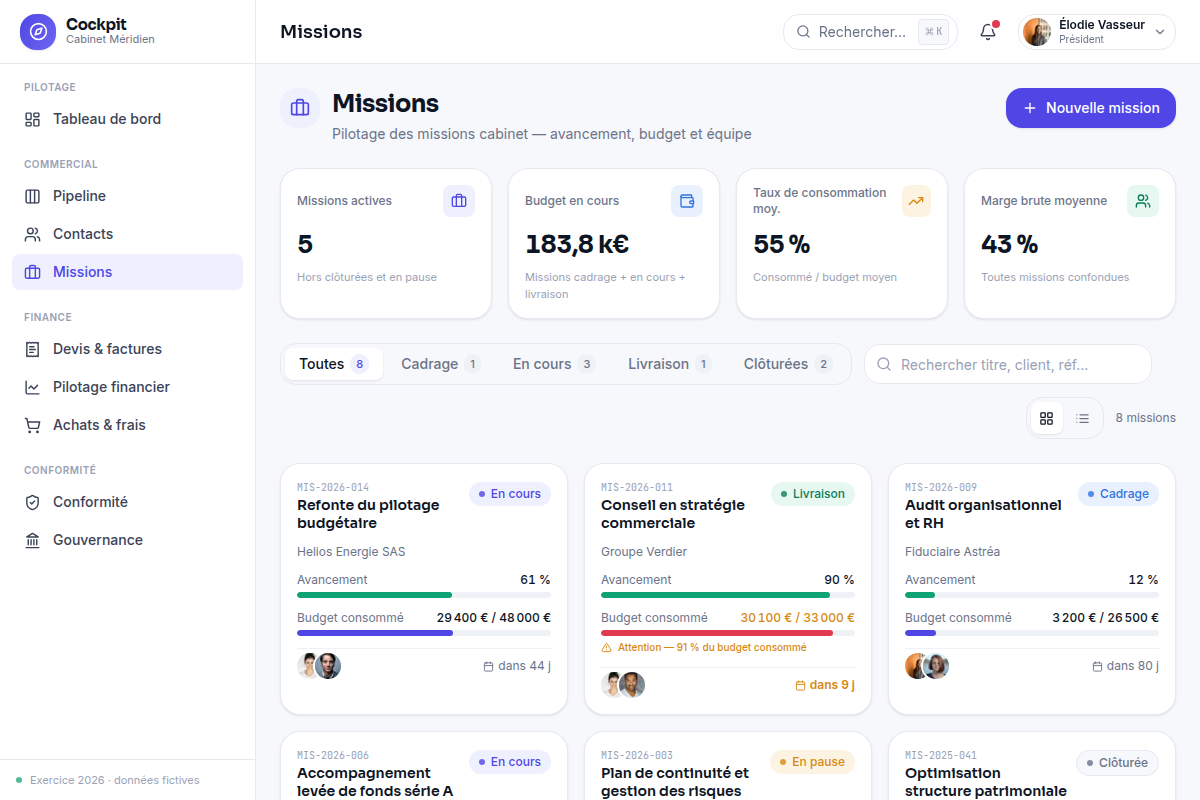The width and height of the screenshot is (1200, 800).
Task: Click budget bar of Fiduciaire Astréa mission
Action: click(1032, 633)
